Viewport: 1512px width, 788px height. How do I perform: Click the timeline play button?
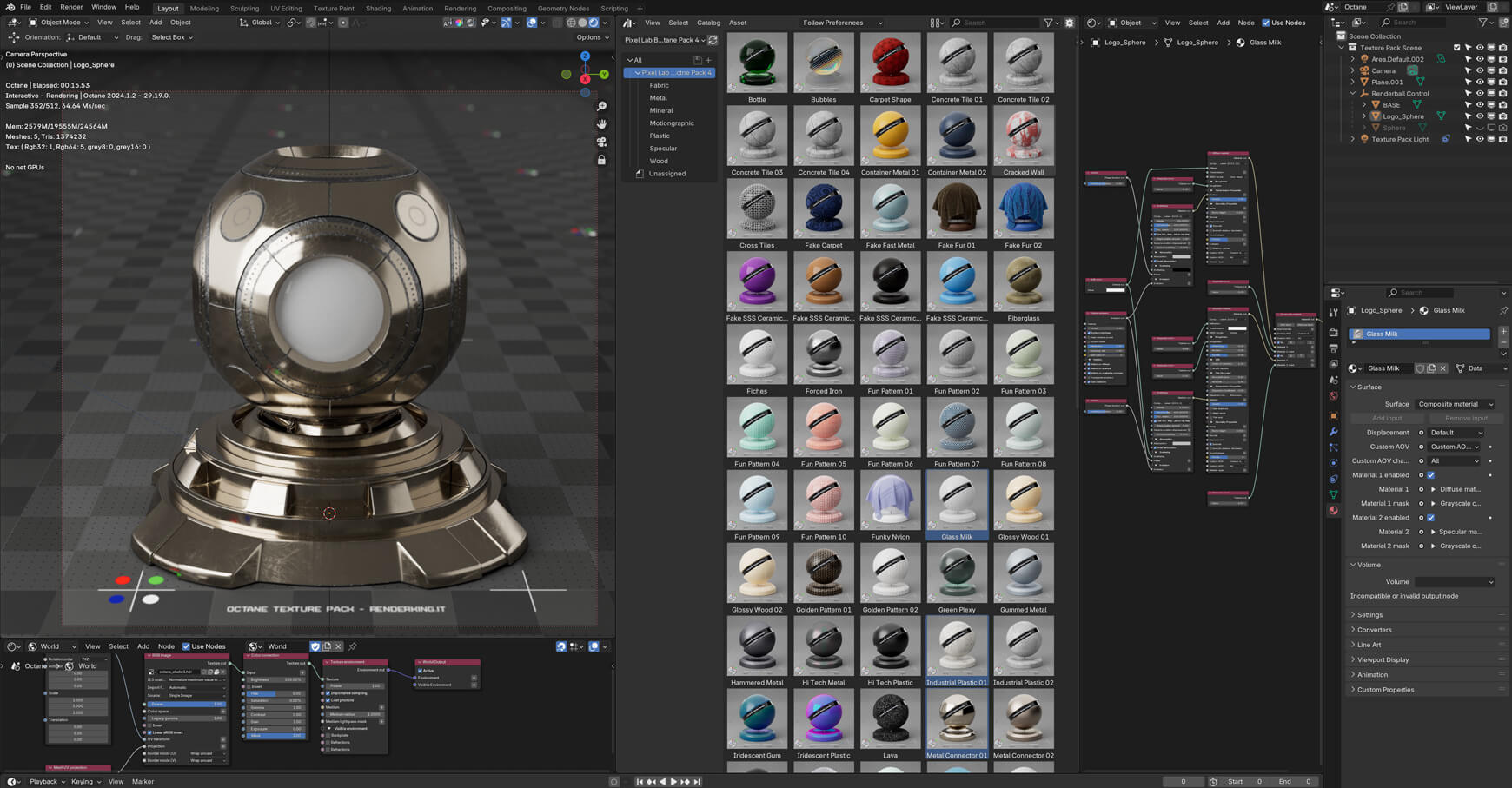673,781
